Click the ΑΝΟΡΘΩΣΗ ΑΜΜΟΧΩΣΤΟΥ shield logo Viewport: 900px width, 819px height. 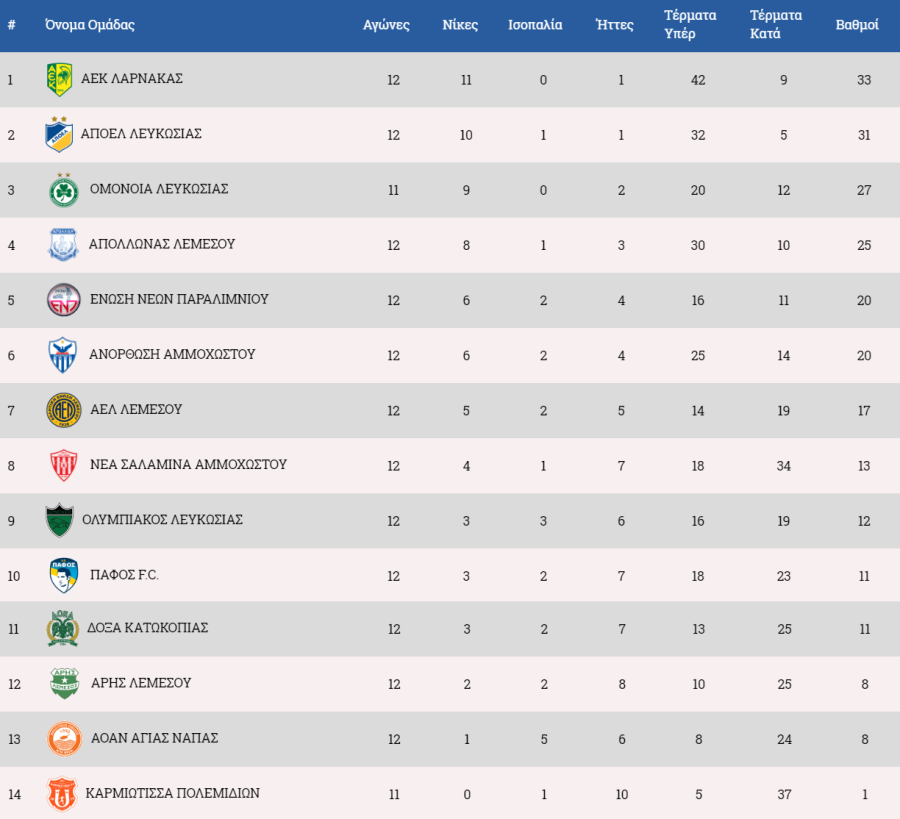tap(63, 355)
